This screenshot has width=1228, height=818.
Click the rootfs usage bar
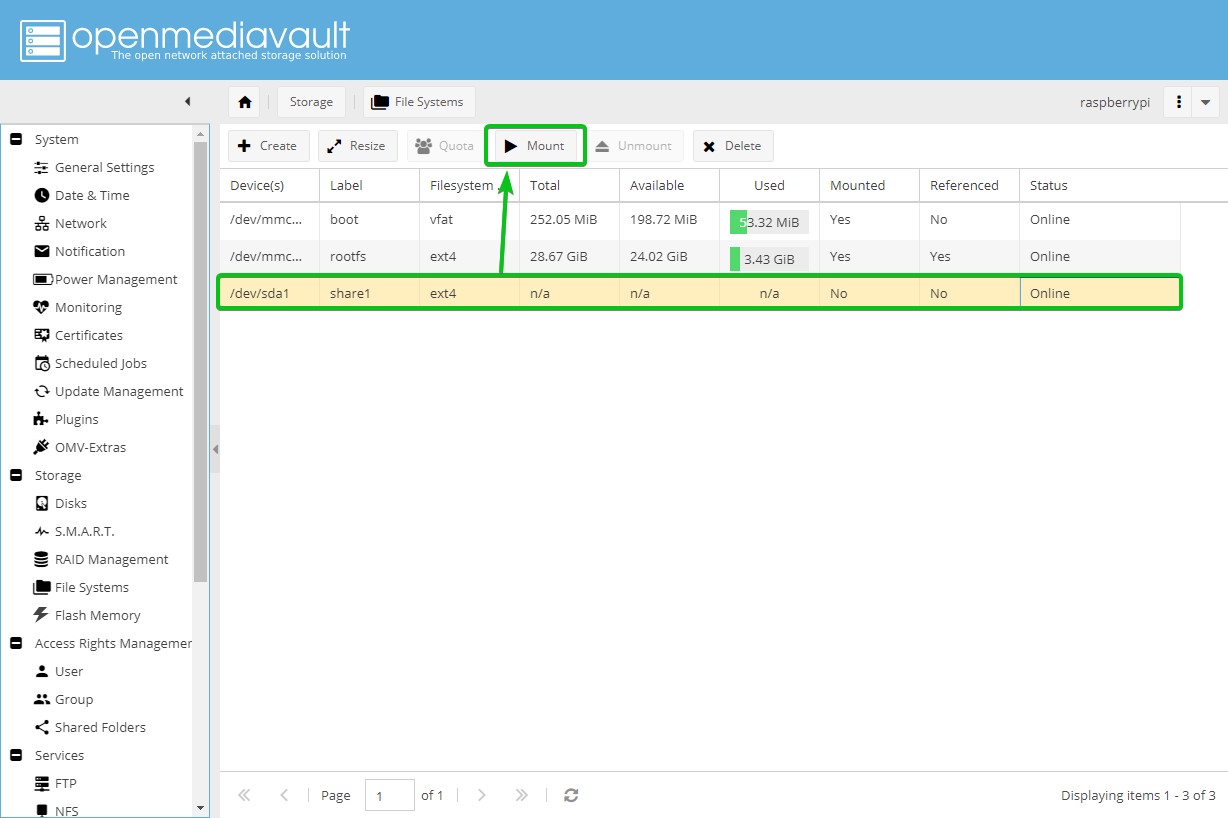pos(769,259)
